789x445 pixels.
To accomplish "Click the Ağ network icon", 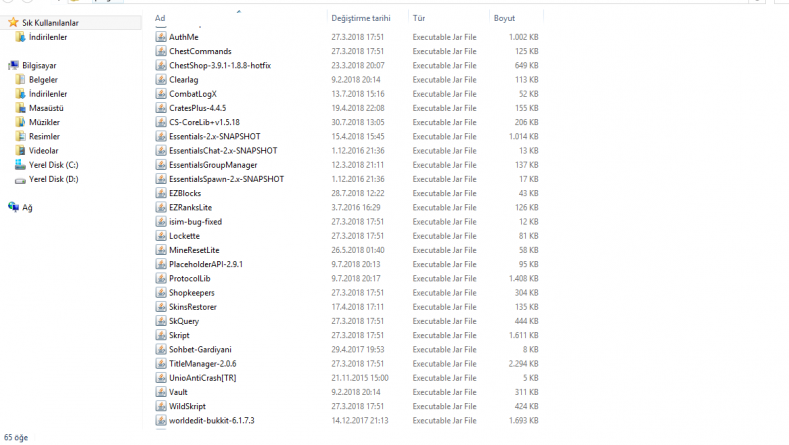I will pos(14,207).
